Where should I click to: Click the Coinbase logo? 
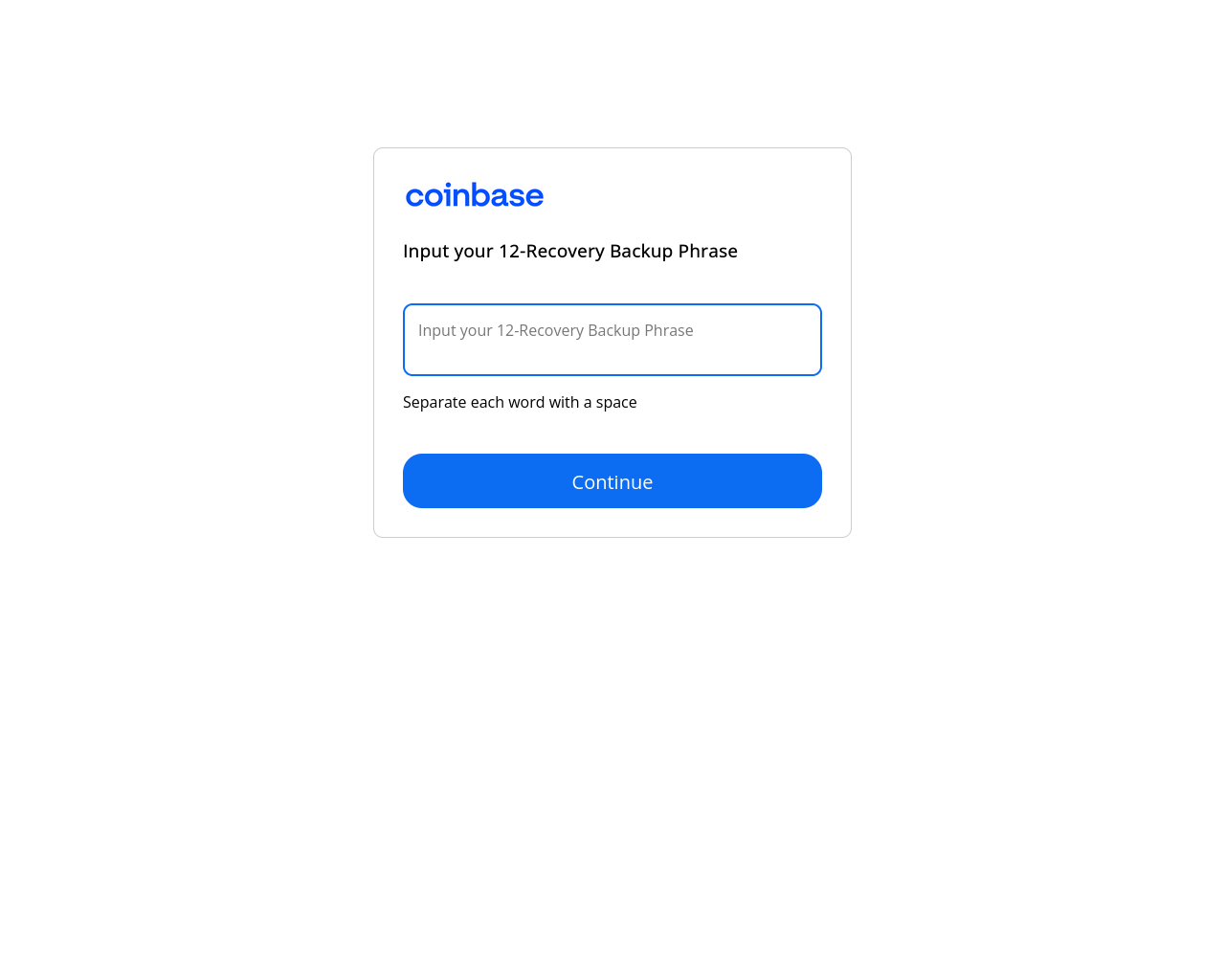(475, 195)
